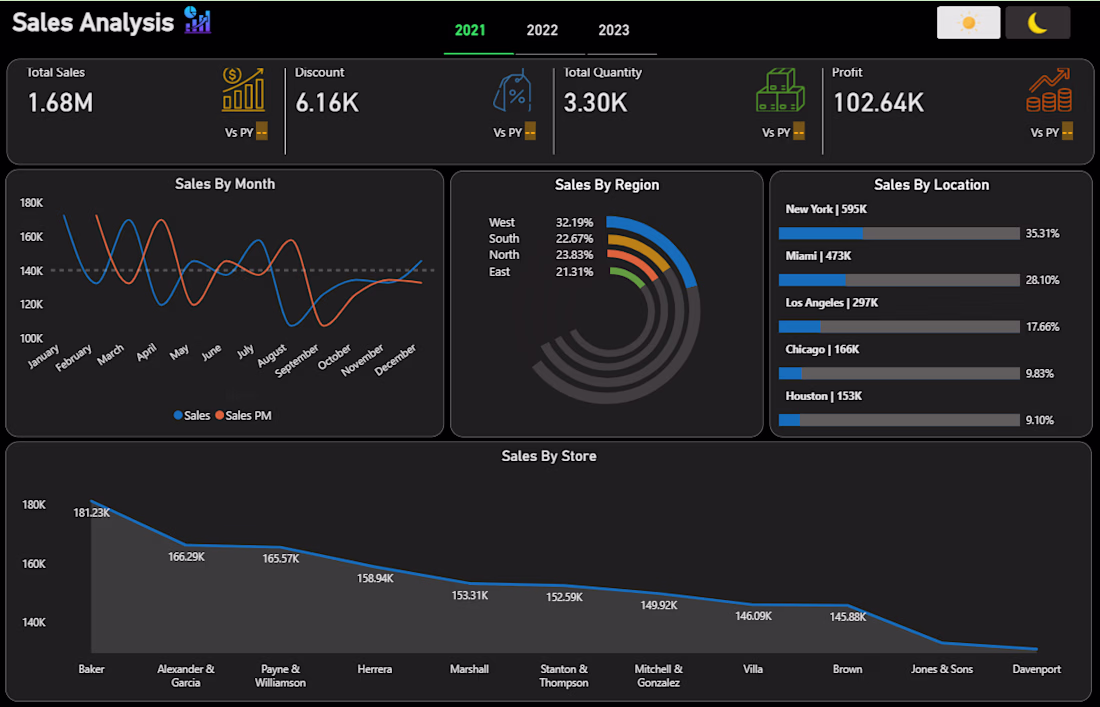Select Stanton & Thompson store label
This screenshot has width=1100, height=707.
click(x=564, y=675)
